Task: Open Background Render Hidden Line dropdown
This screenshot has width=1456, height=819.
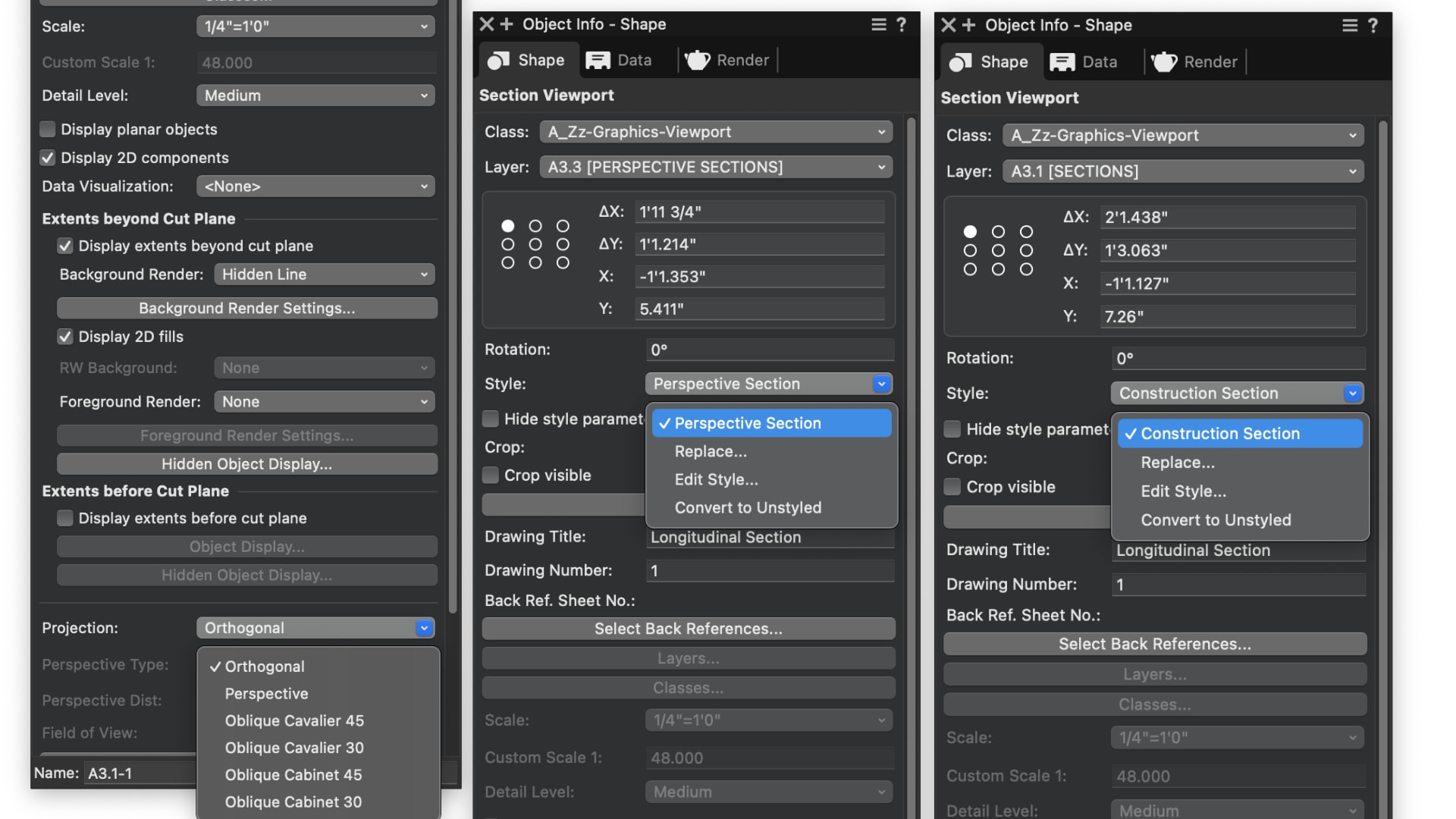Action: tap(324, 275)
